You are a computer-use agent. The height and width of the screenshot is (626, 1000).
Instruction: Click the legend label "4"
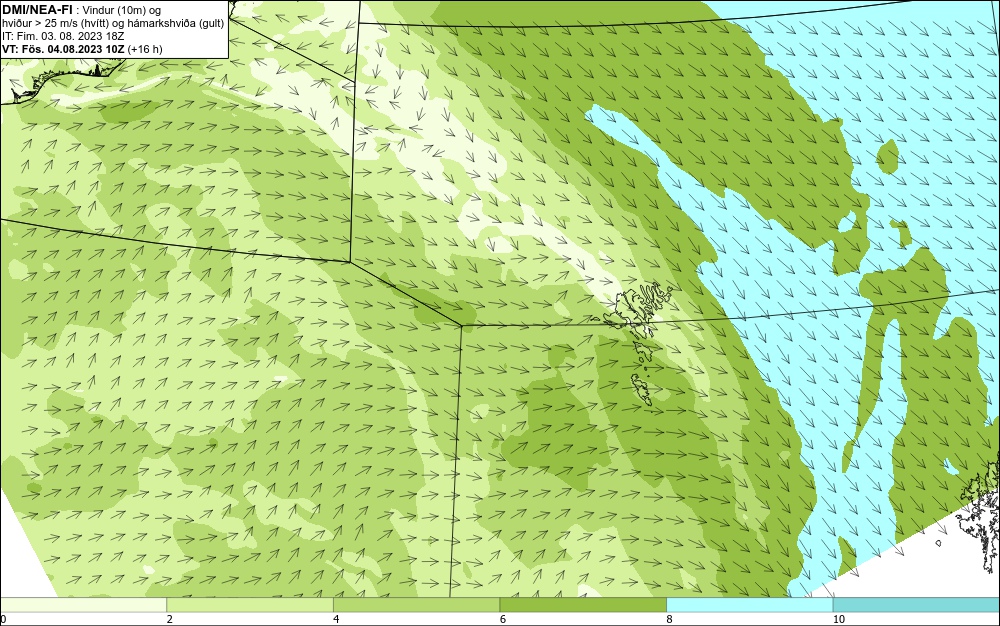pyautogui.click(x=336, y=620)
